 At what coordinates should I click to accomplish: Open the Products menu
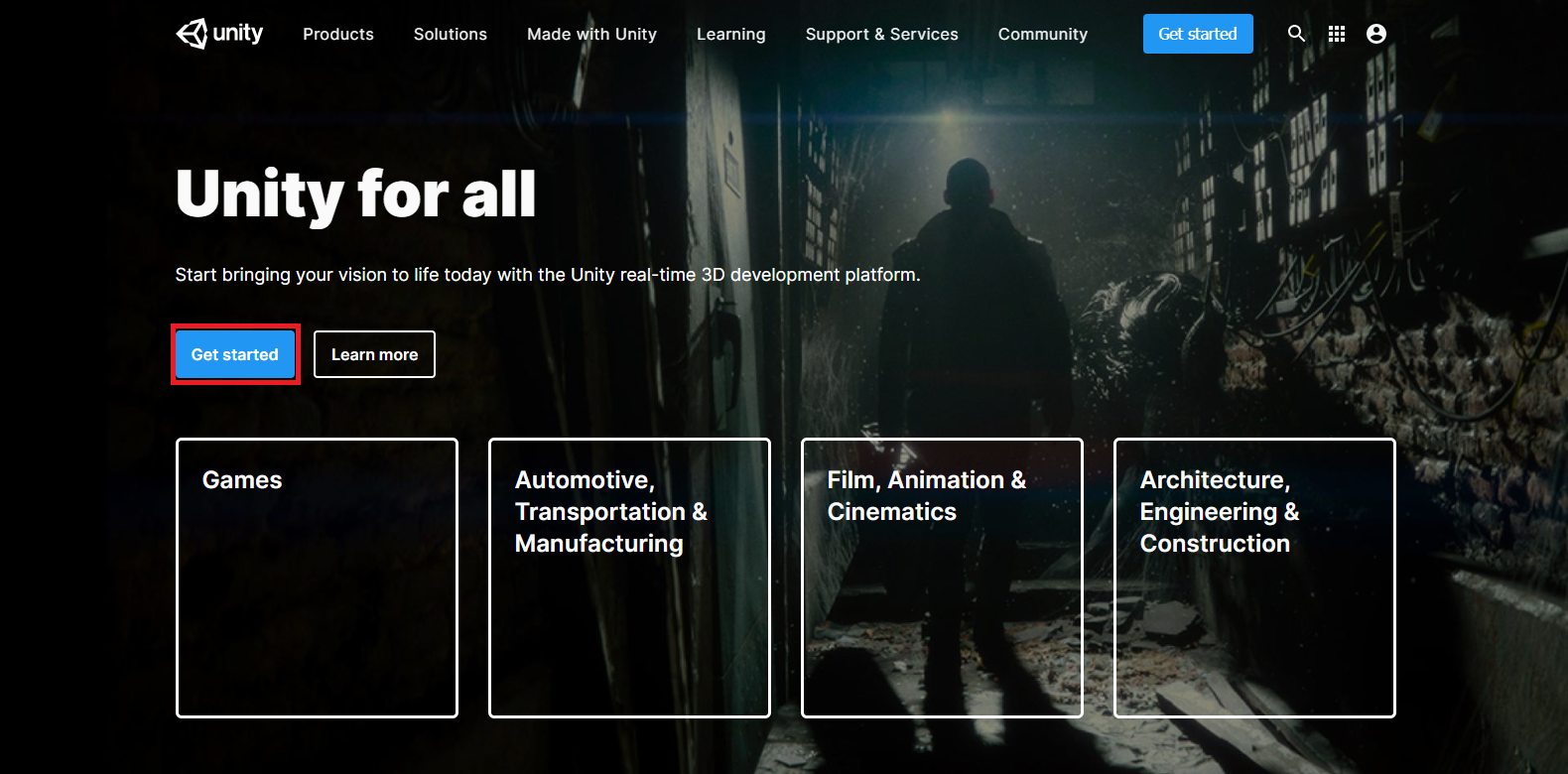338,34
